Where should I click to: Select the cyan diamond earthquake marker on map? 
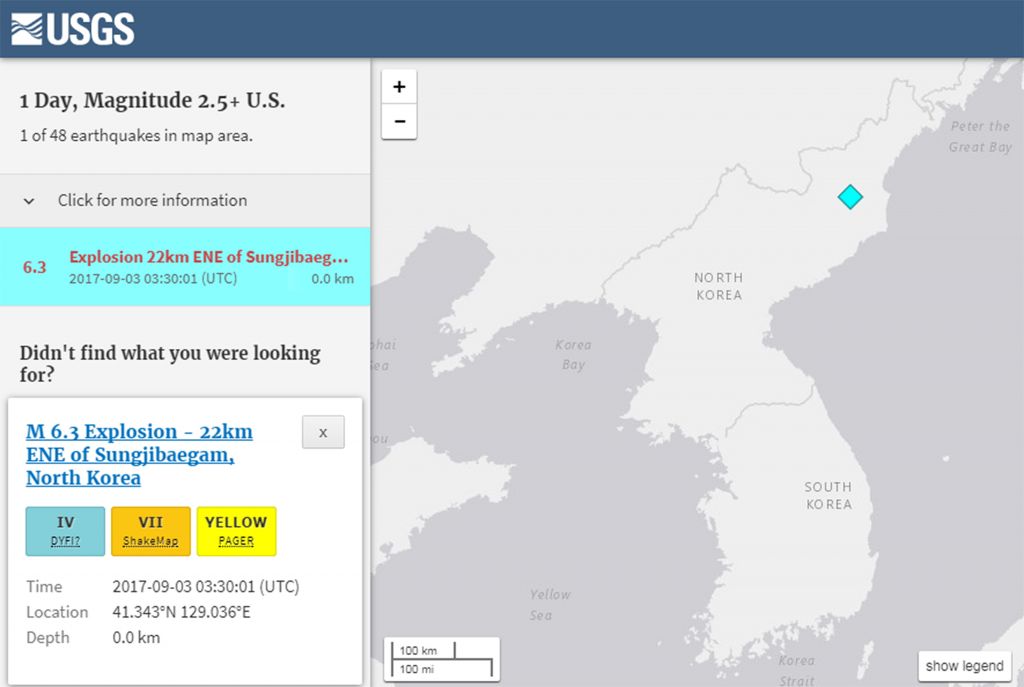(x=849, y=197)
